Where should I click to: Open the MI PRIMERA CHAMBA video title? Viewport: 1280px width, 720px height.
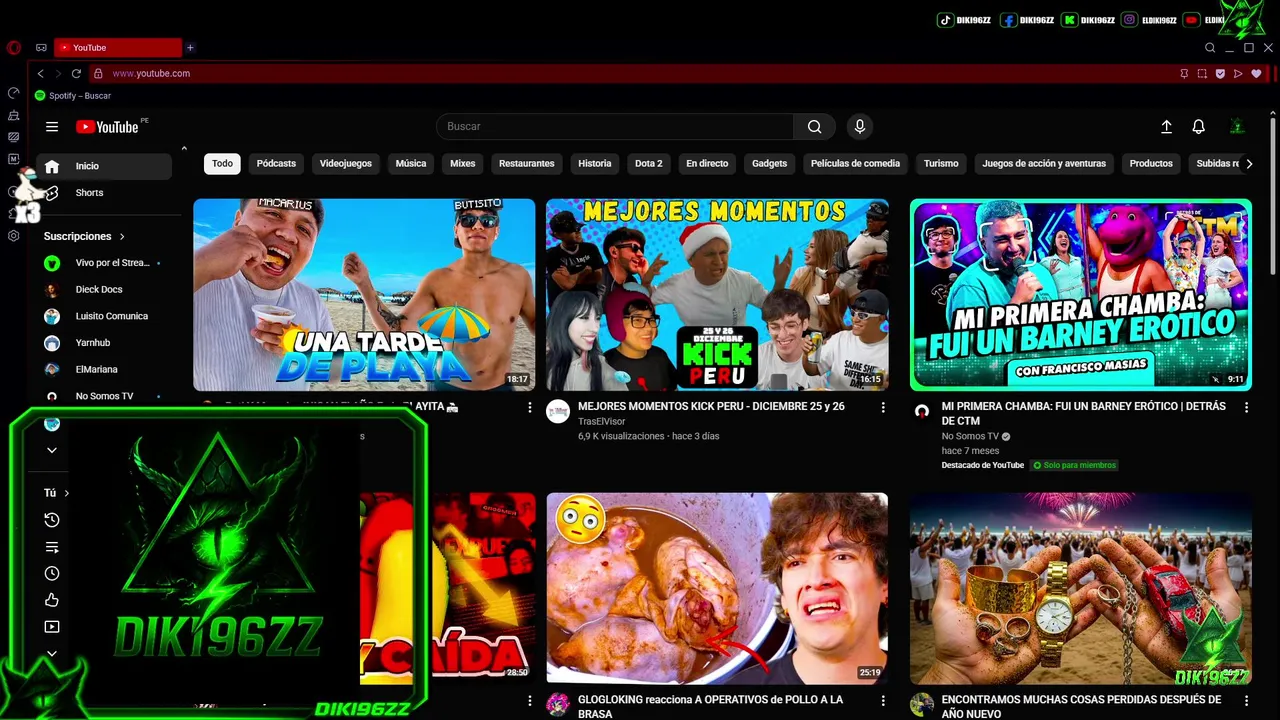pos(1084,414)
